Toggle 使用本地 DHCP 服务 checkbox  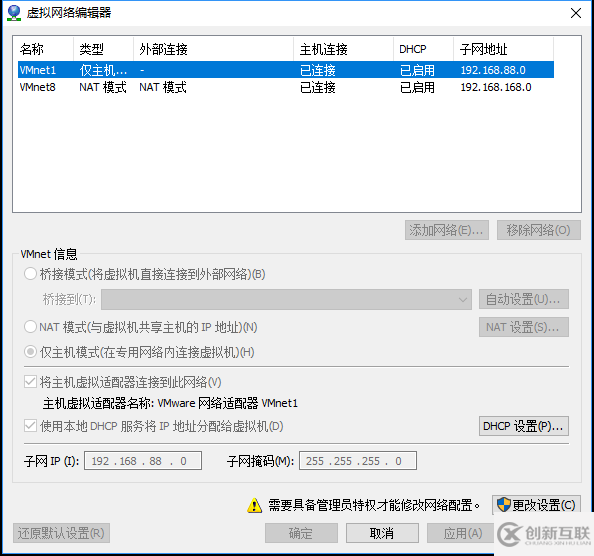tap(30, 426)
